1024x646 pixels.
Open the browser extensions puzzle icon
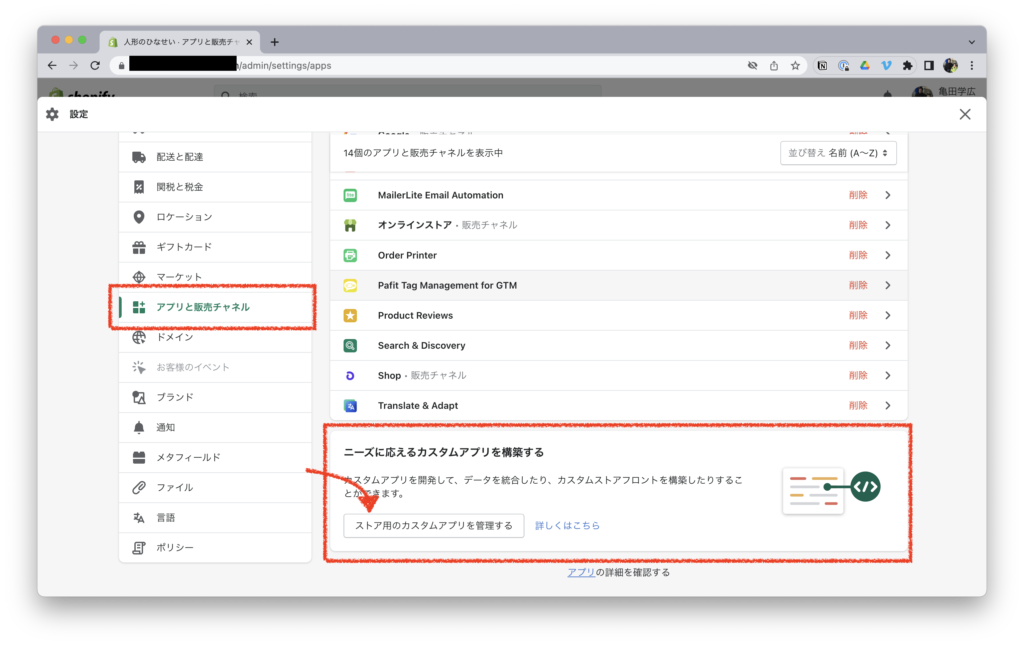907,65
